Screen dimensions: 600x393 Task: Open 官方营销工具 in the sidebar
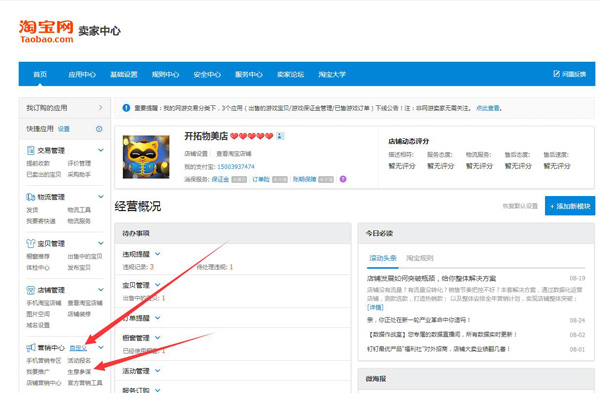(x=85, y=383)
